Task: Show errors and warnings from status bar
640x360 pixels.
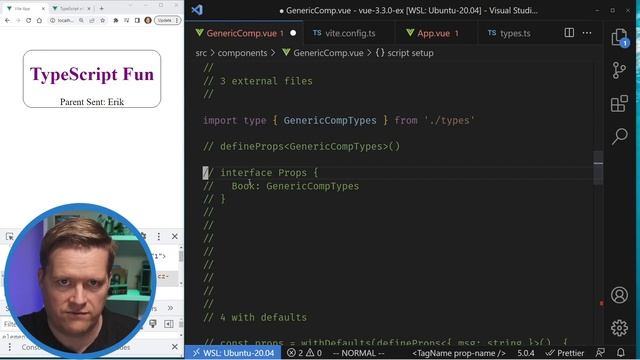Action: click(x=304, y=353)
